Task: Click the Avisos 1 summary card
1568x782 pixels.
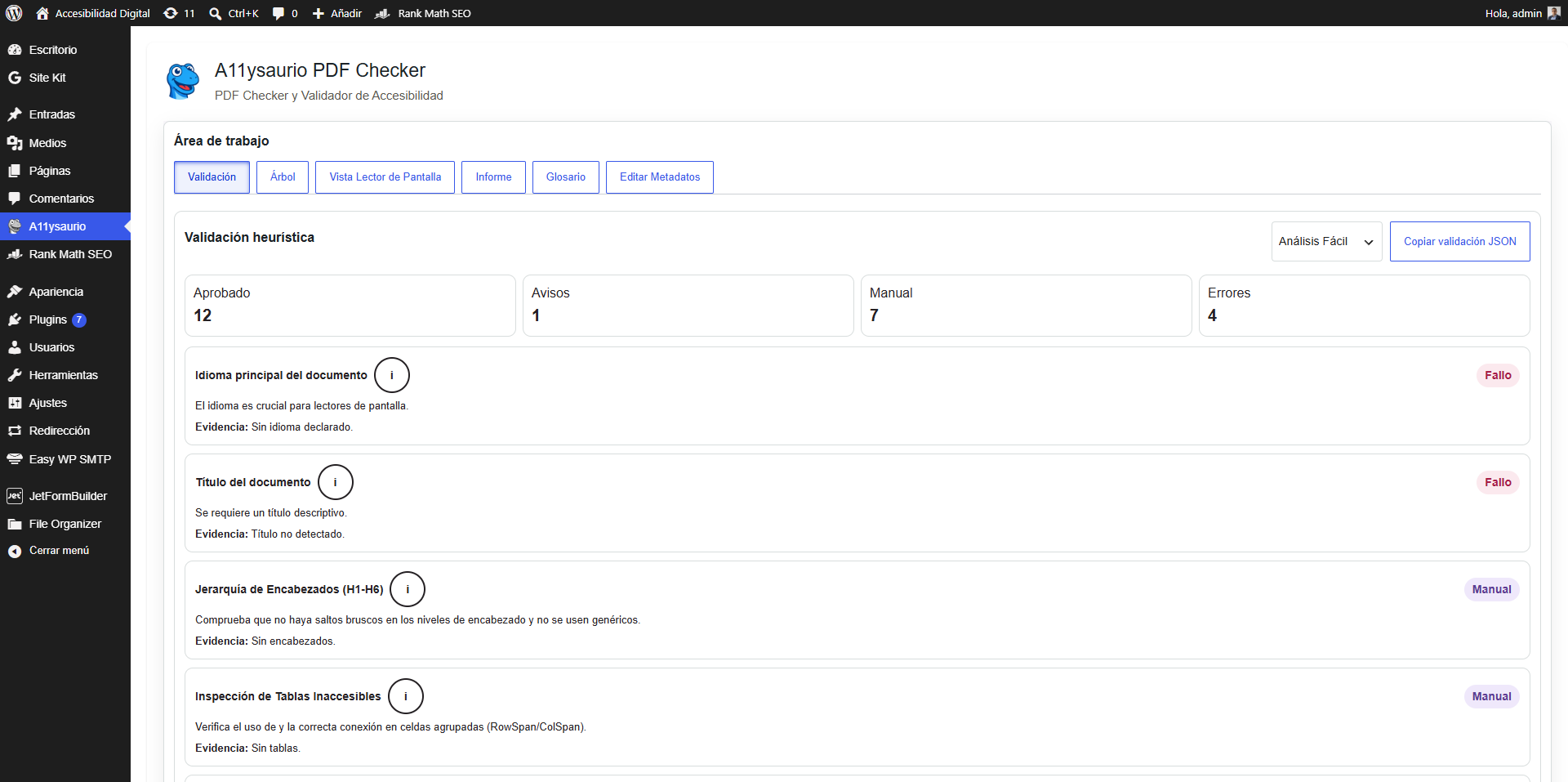Action: pyautogui.click(x=688, y=306)
